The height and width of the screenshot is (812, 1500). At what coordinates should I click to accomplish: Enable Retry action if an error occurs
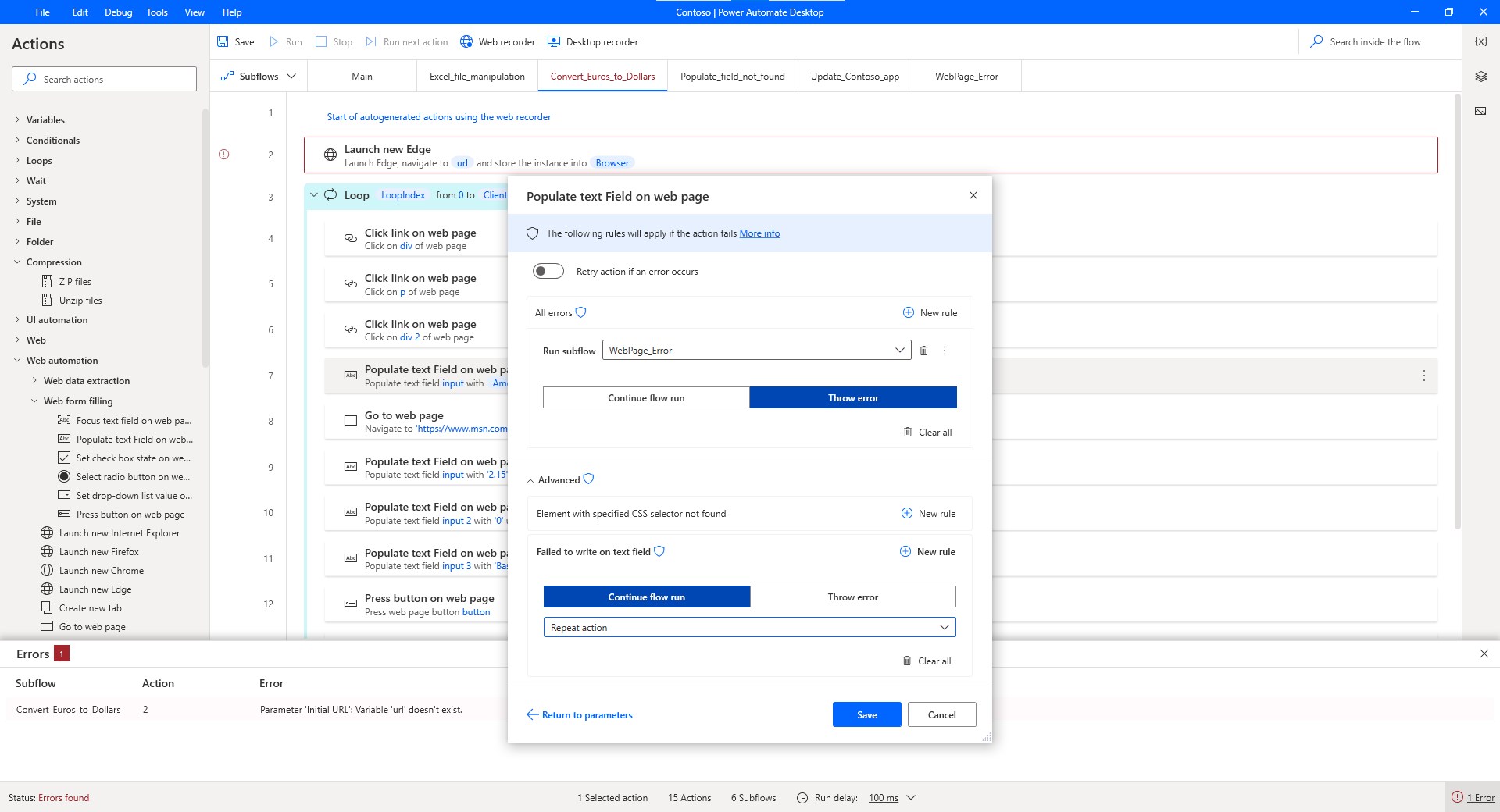(x=548, y=271)
